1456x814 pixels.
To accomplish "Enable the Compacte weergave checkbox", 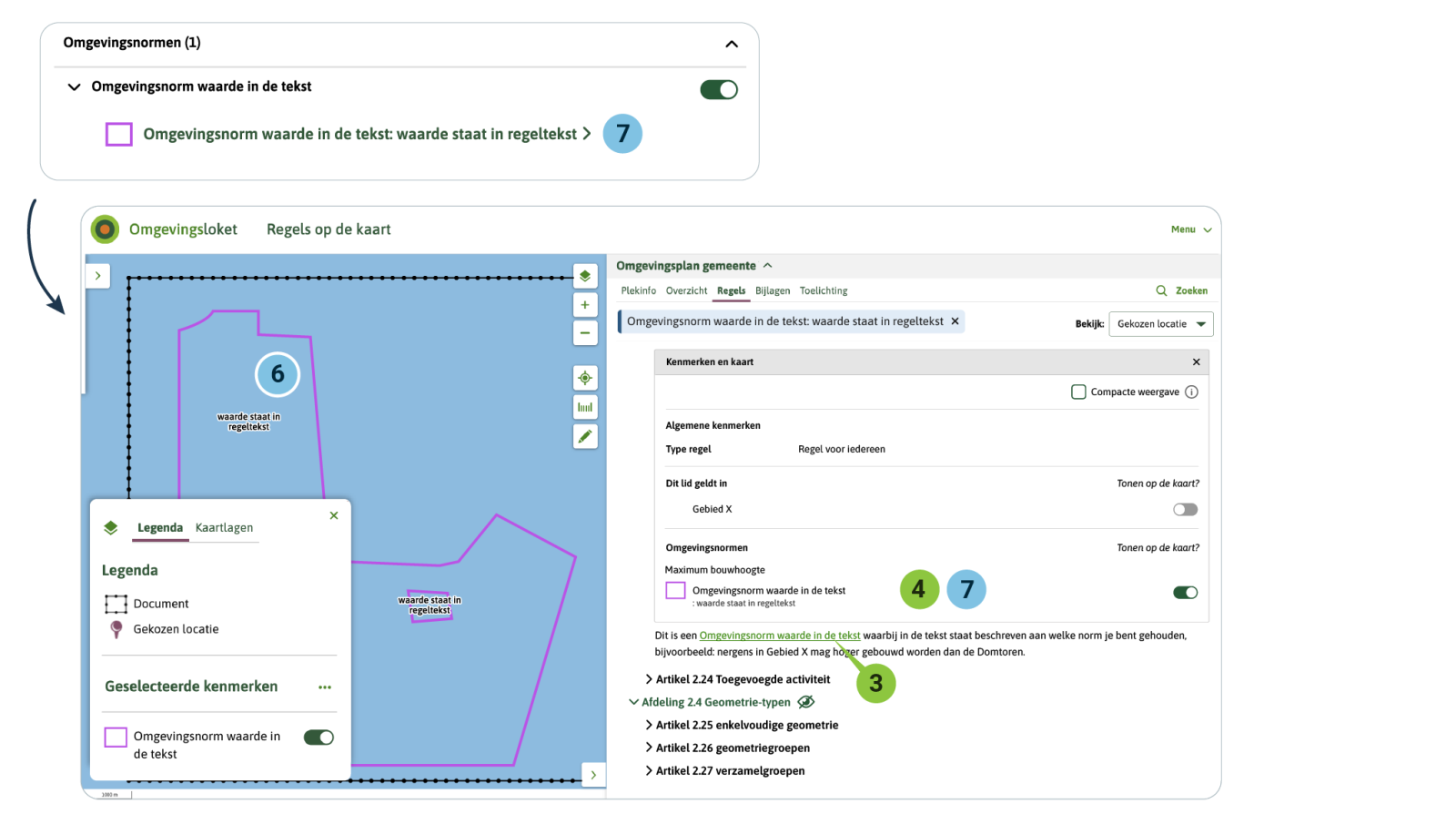I will [x=1078, y=392].
